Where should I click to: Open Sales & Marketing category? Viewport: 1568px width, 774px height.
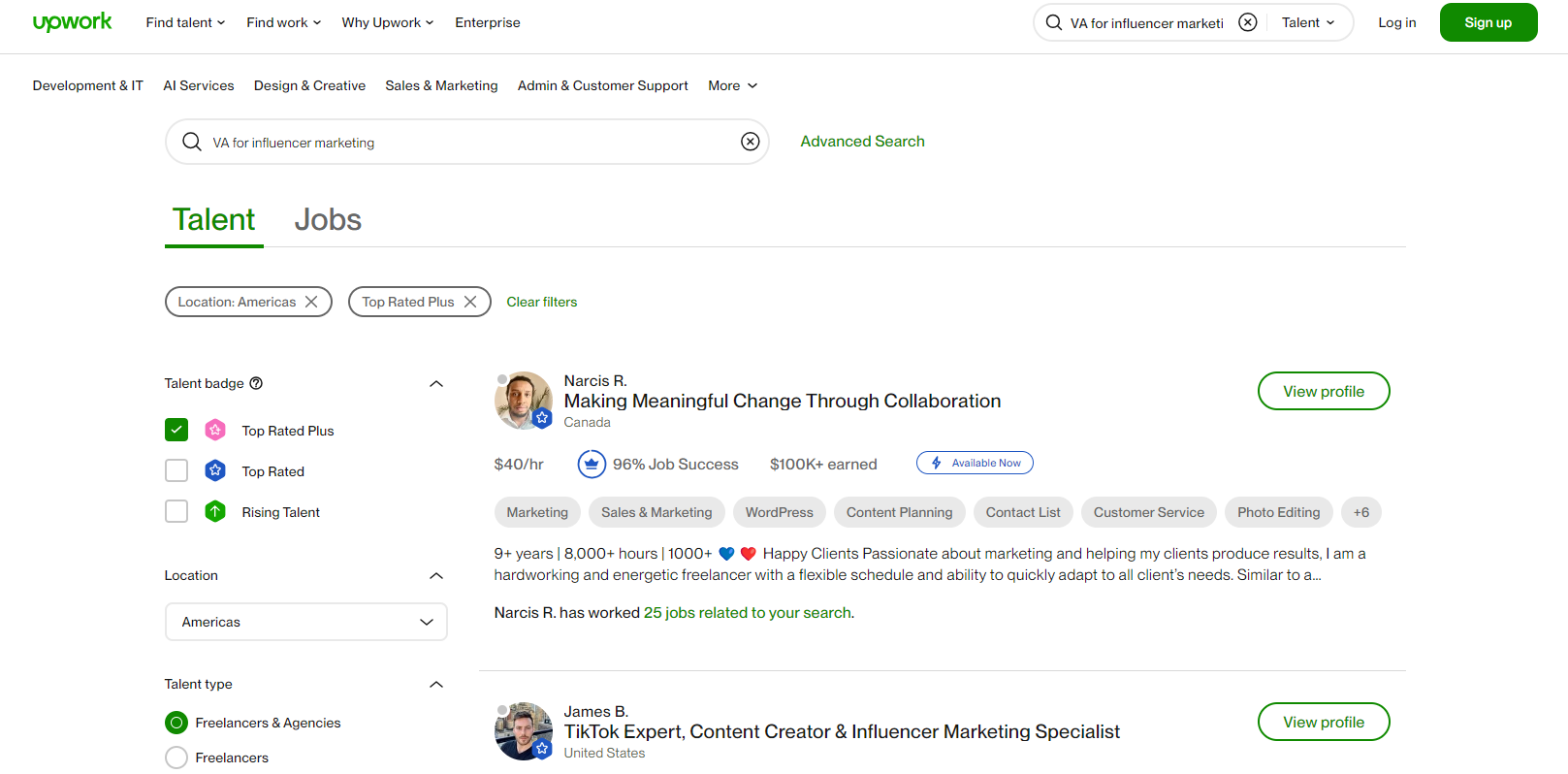click(441, 85)
